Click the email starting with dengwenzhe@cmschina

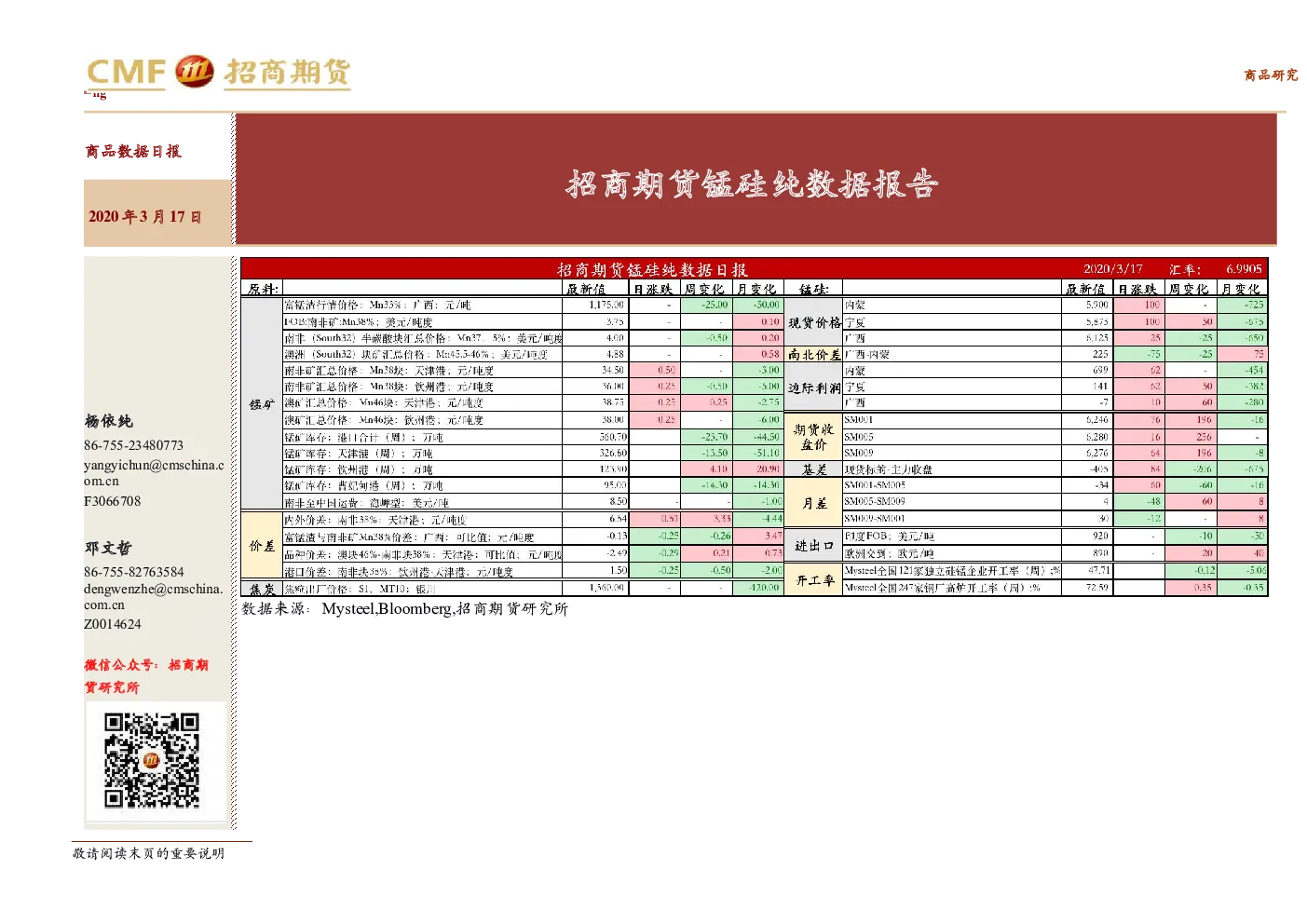[154, 596]
